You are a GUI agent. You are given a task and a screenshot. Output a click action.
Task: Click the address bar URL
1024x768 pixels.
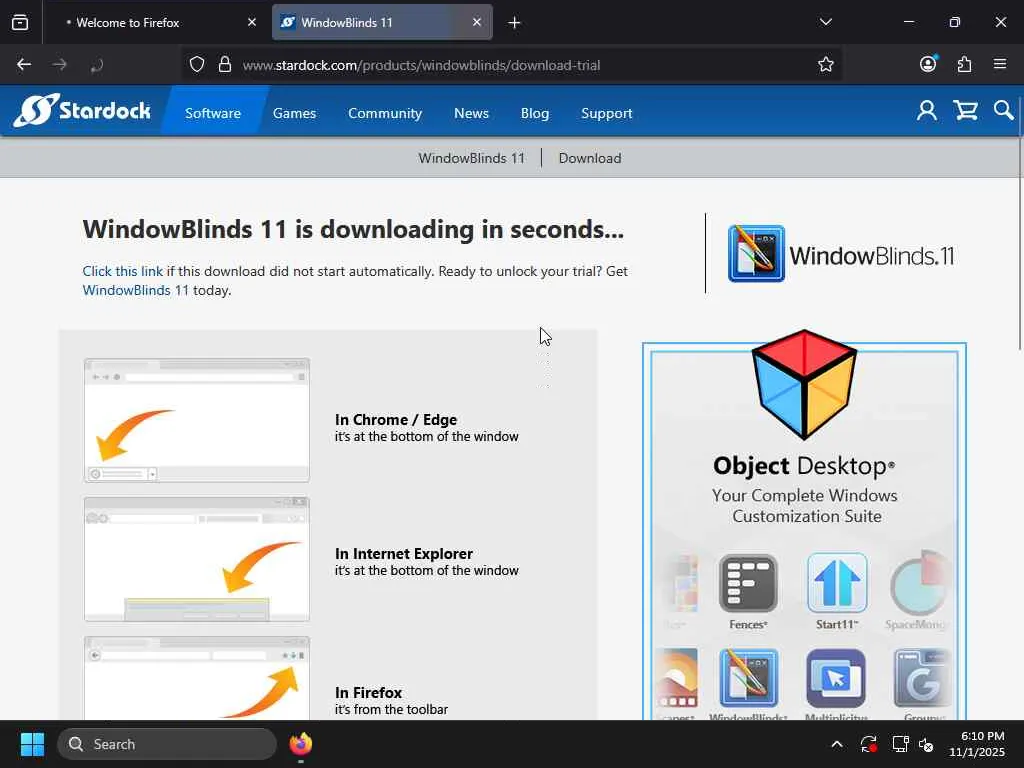point(421,65)
